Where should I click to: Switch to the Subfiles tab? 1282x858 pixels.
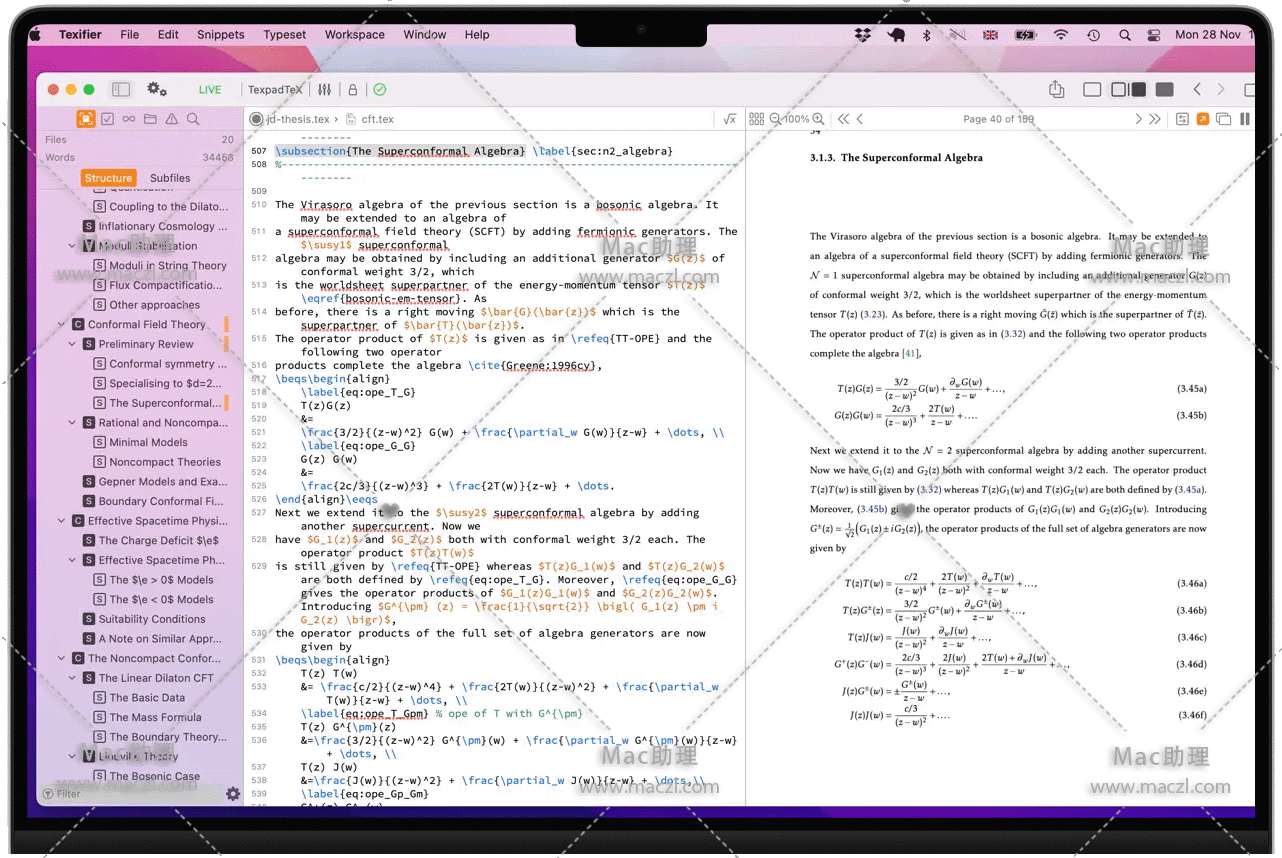point(170,178)
